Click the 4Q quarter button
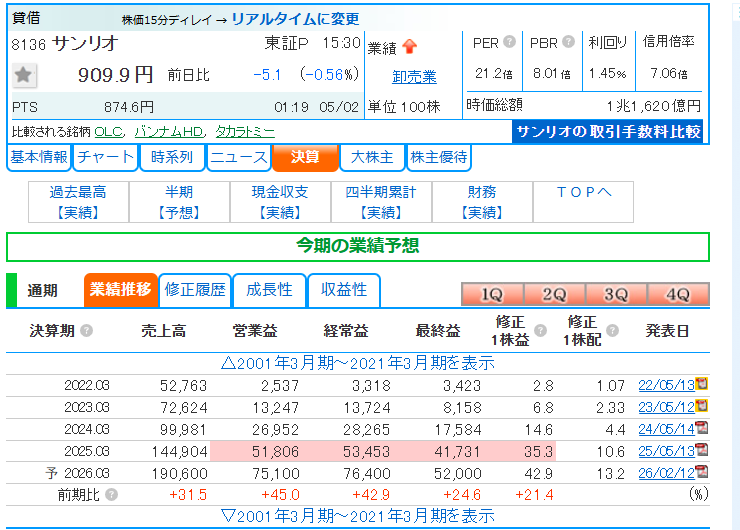Viewport: 740px width, 530px height. [x=678, y=294]
